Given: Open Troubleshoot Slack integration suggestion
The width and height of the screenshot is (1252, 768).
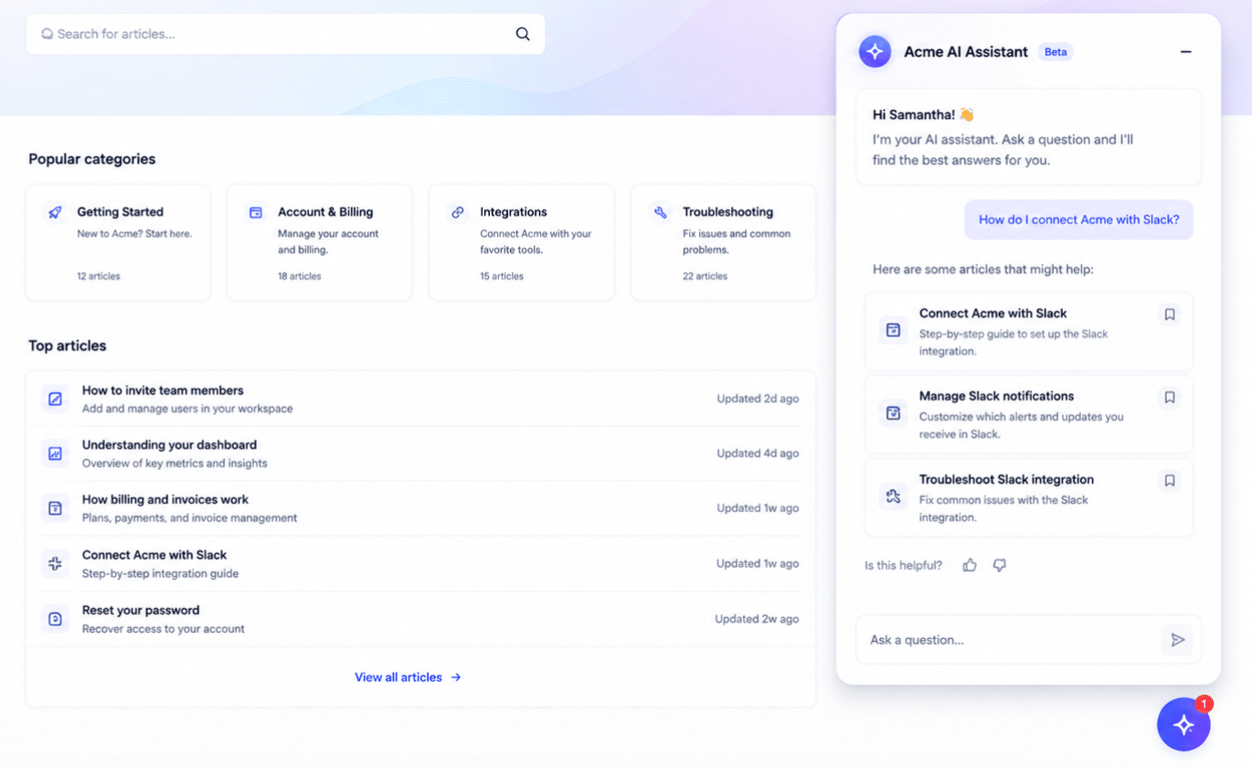Looking at the screenshot, I should 1029,497.
